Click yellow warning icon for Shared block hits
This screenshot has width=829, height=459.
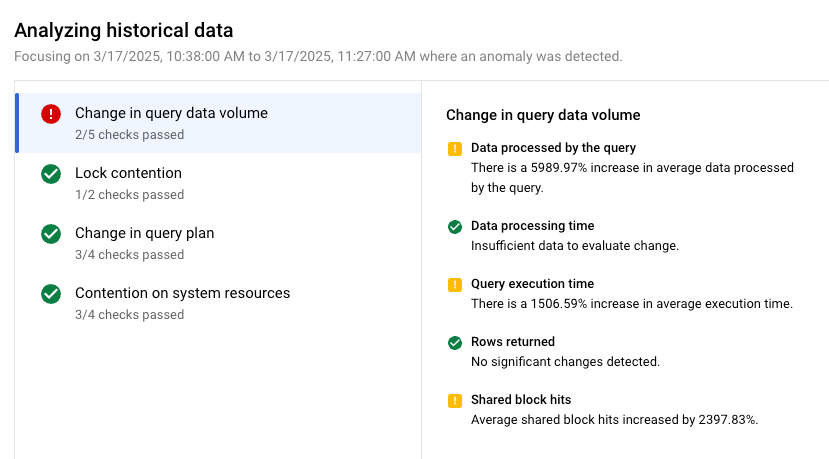(455, 401)
